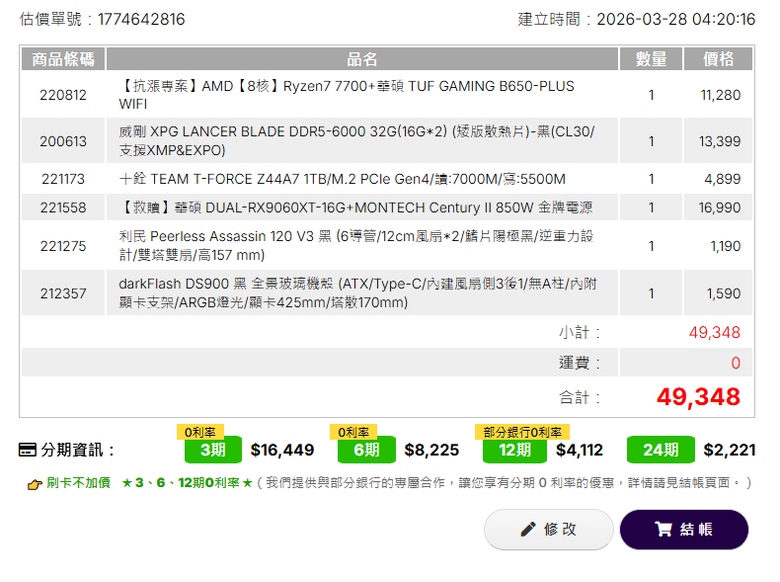Click product code 221173

coord(63,179)
